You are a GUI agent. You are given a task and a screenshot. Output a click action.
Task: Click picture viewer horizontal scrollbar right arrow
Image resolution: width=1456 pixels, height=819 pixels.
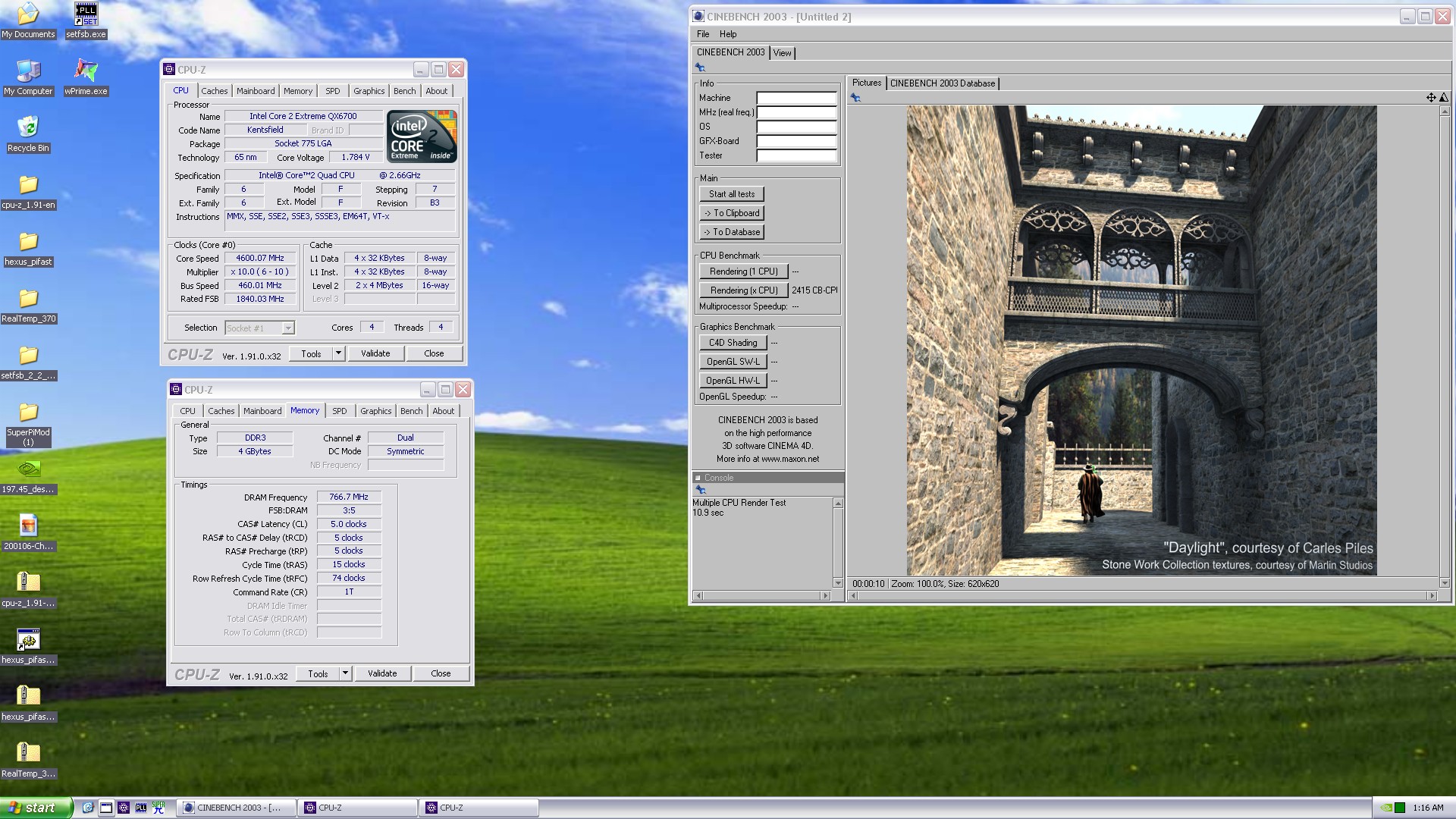click(x=1431, y=596)
